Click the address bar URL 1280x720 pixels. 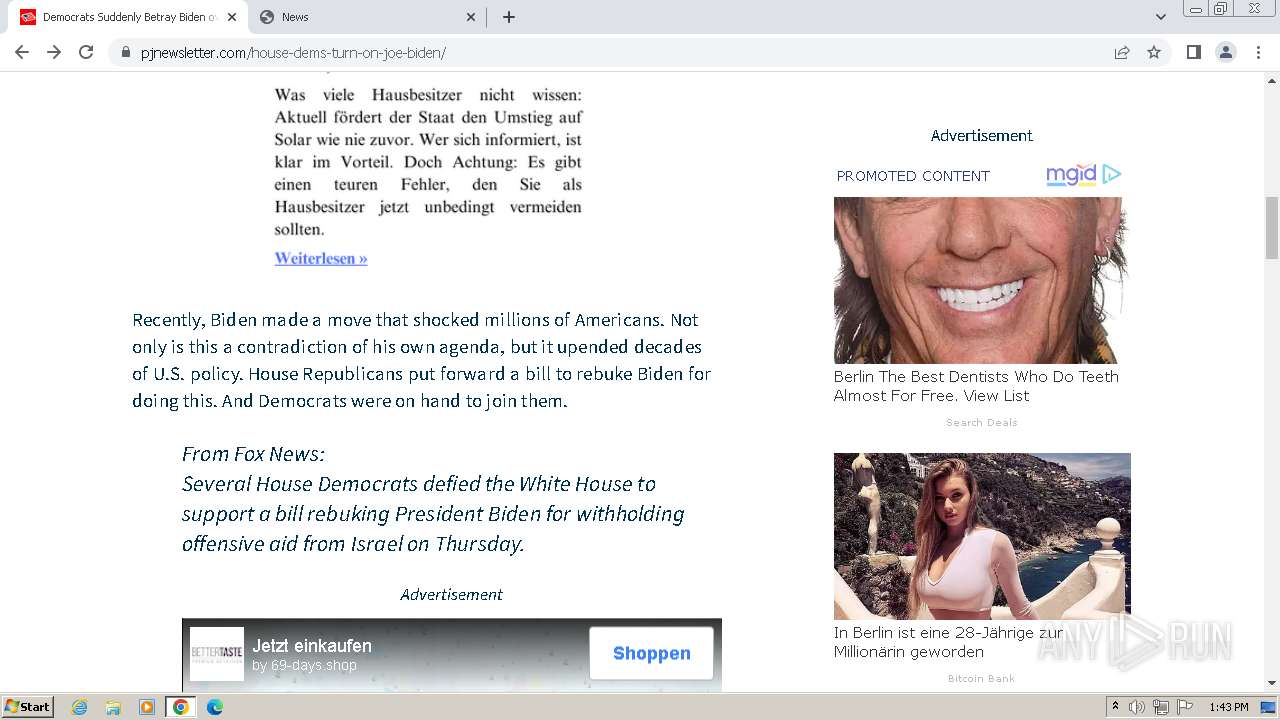coord(293,53)
